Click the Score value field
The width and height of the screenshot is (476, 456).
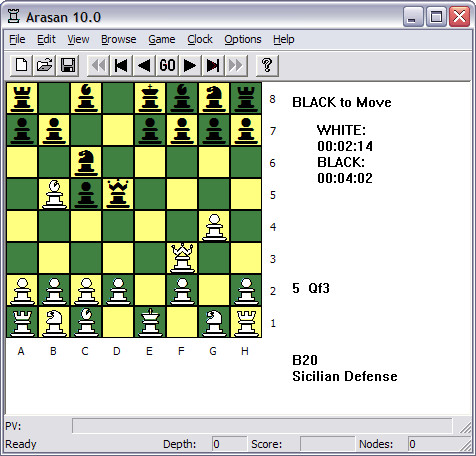point(327,444)
